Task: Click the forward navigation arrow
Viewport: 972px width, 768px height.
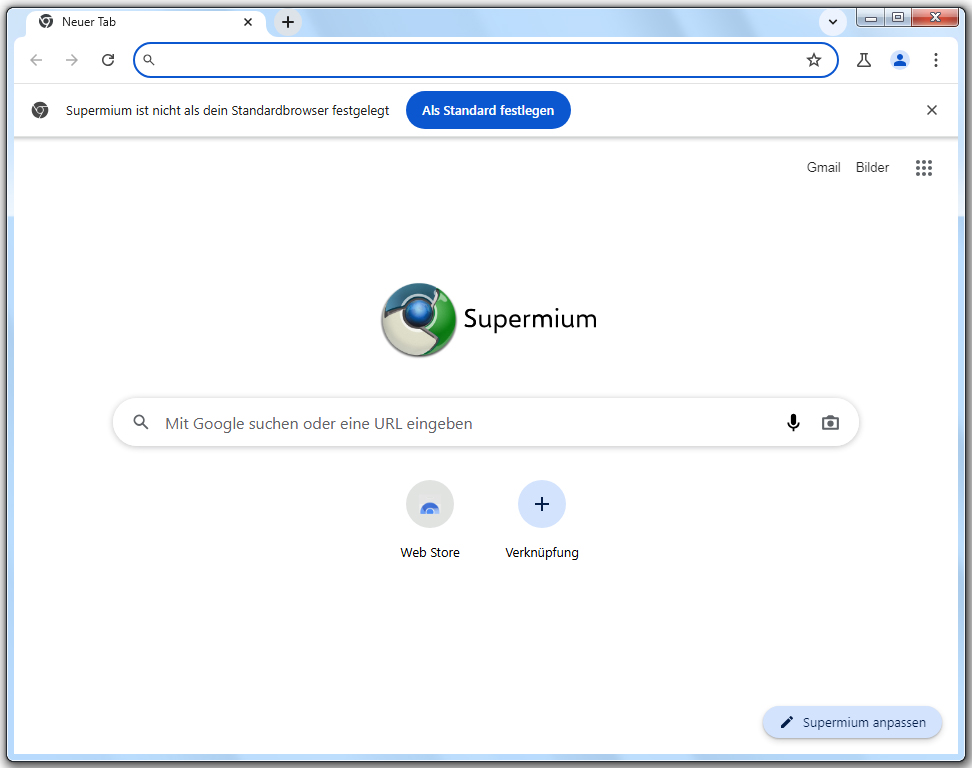Action: click(x=72, y=60)
